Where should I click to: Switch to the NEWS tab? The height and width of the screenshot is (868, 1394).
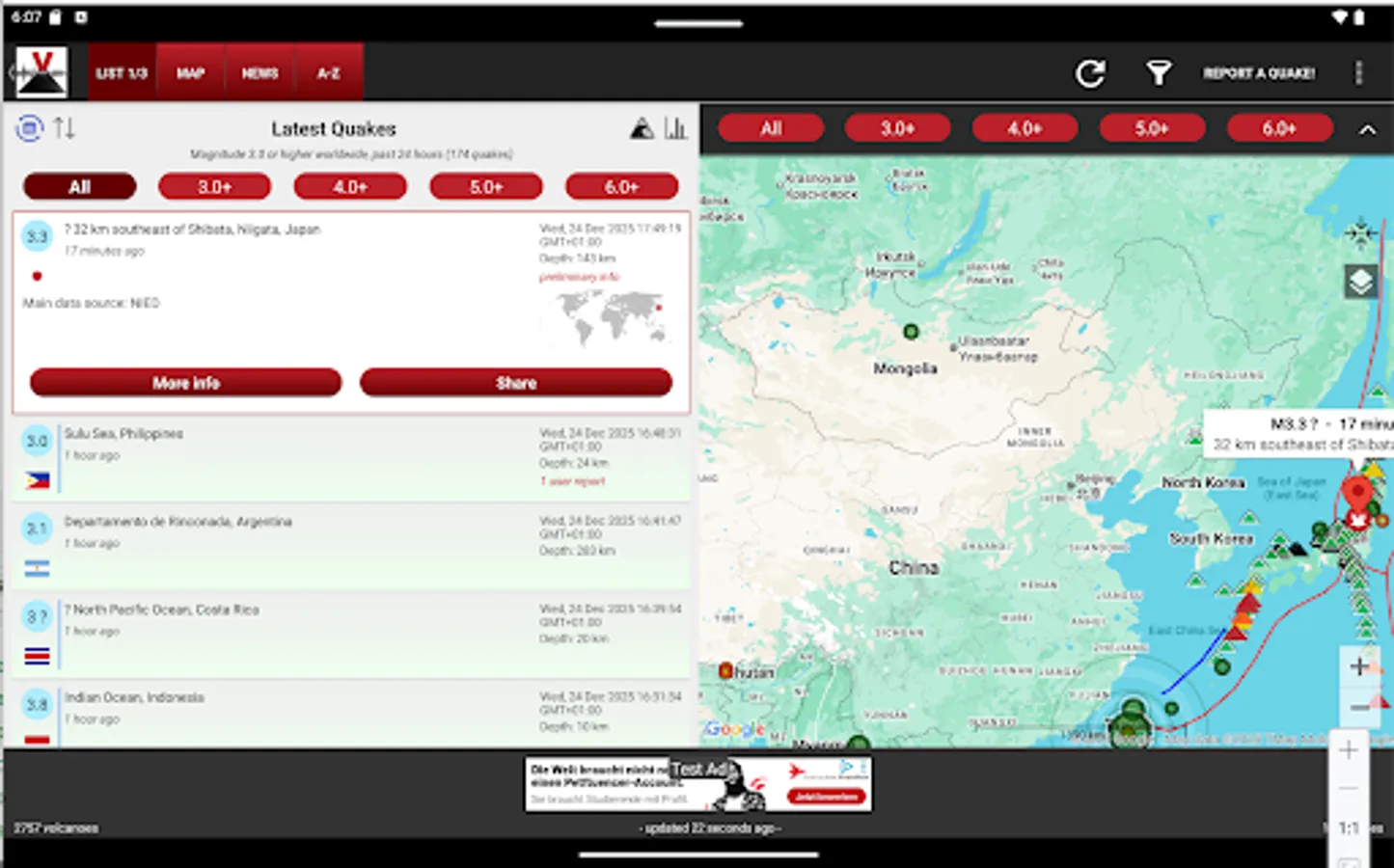(x=259, y=72)
